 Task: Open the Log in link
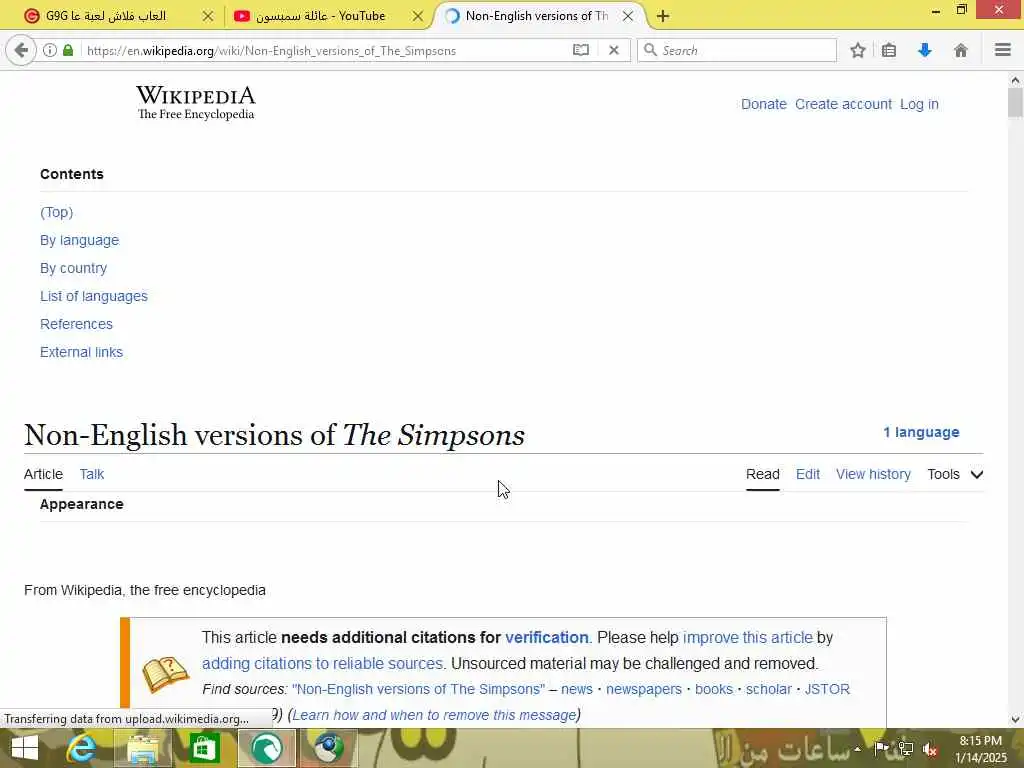pyautogui.click(x=919, y=104)
